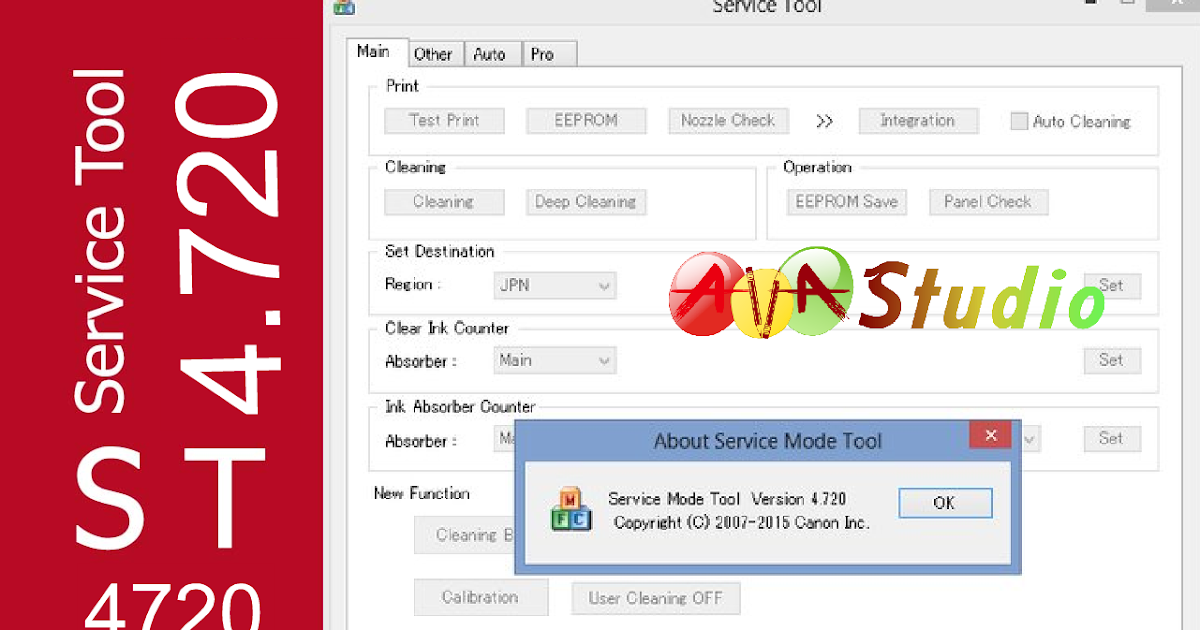Start Deep Cleaning
The height and width of the screenshot is (630, 1200).
[x=586, y=201]
